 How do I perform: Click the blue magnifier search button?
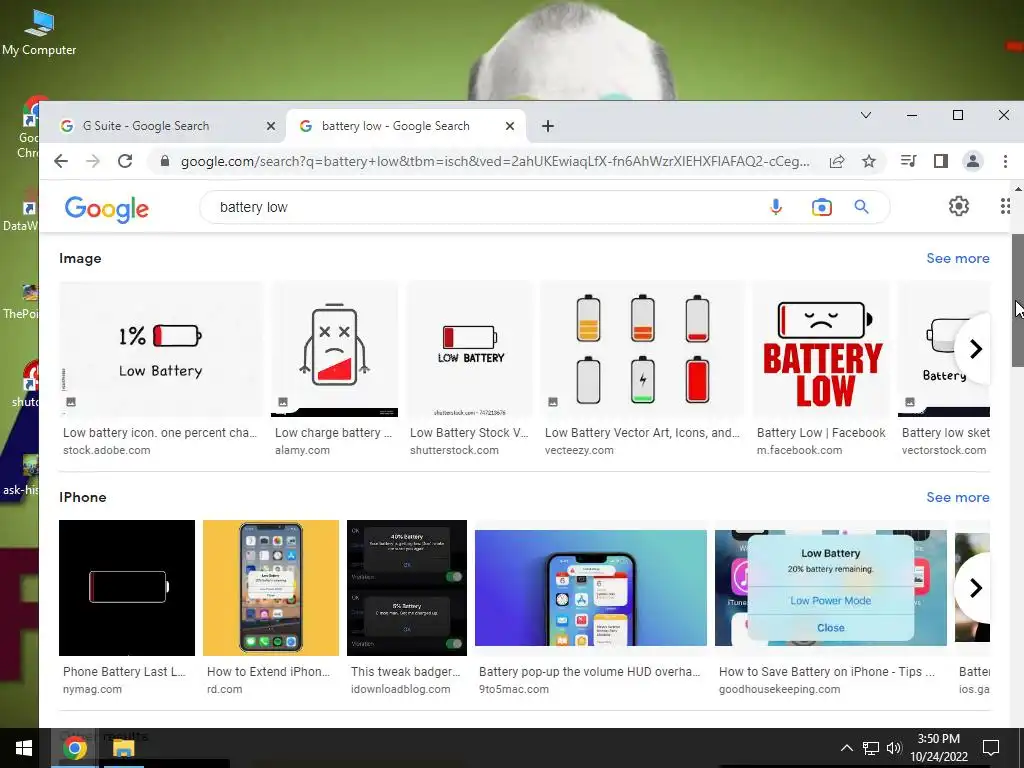(861, 207)
